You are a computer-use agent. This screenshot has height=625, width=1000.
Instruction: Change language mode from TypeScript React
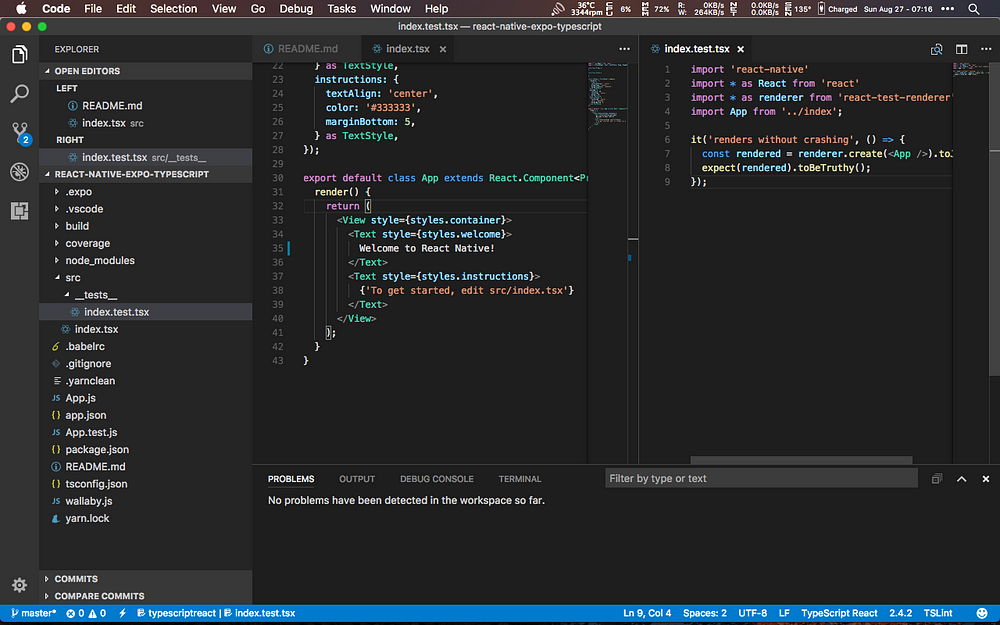click(839, 613)
